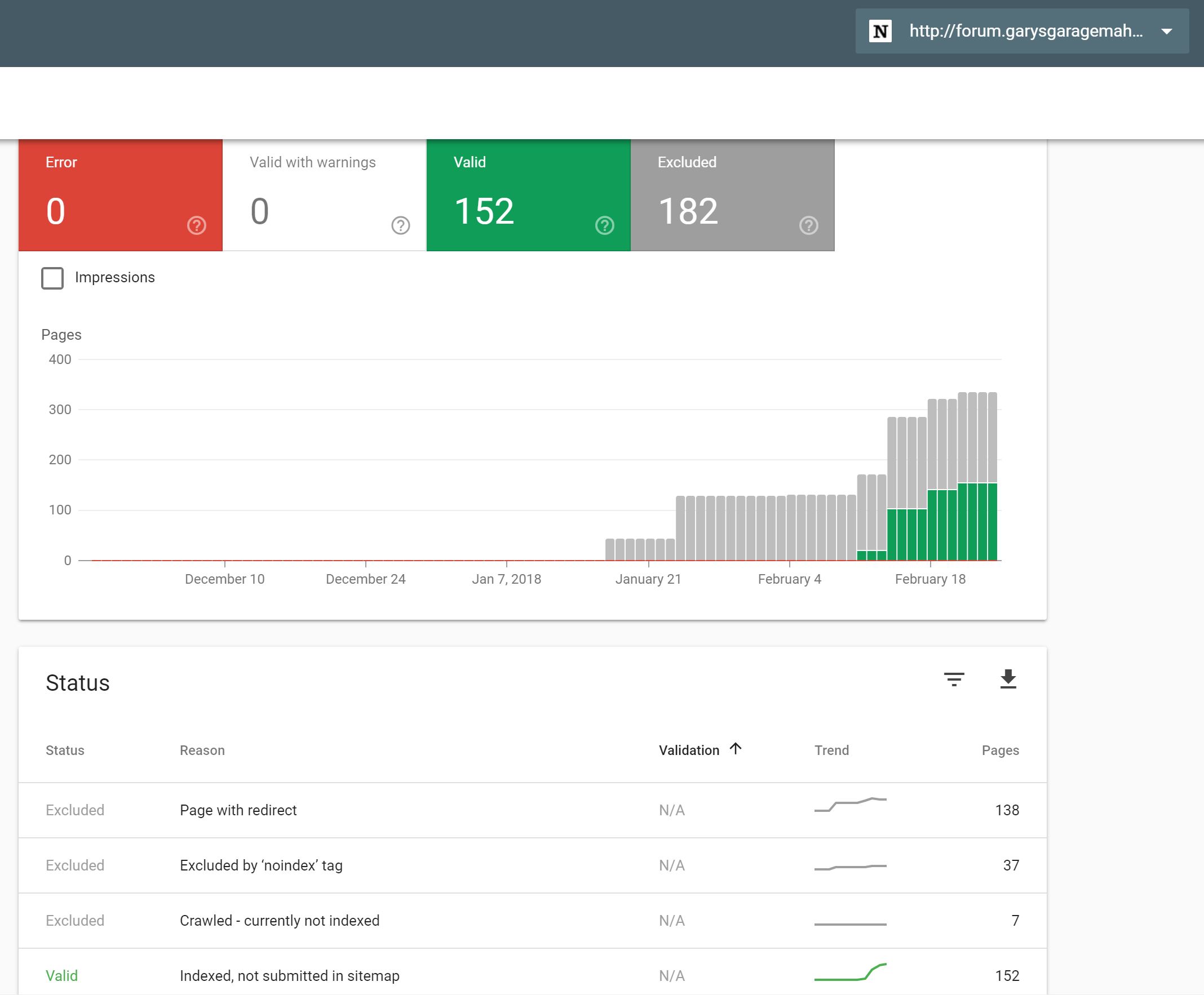Click the site favicon N icon

(x=880, y=31)
